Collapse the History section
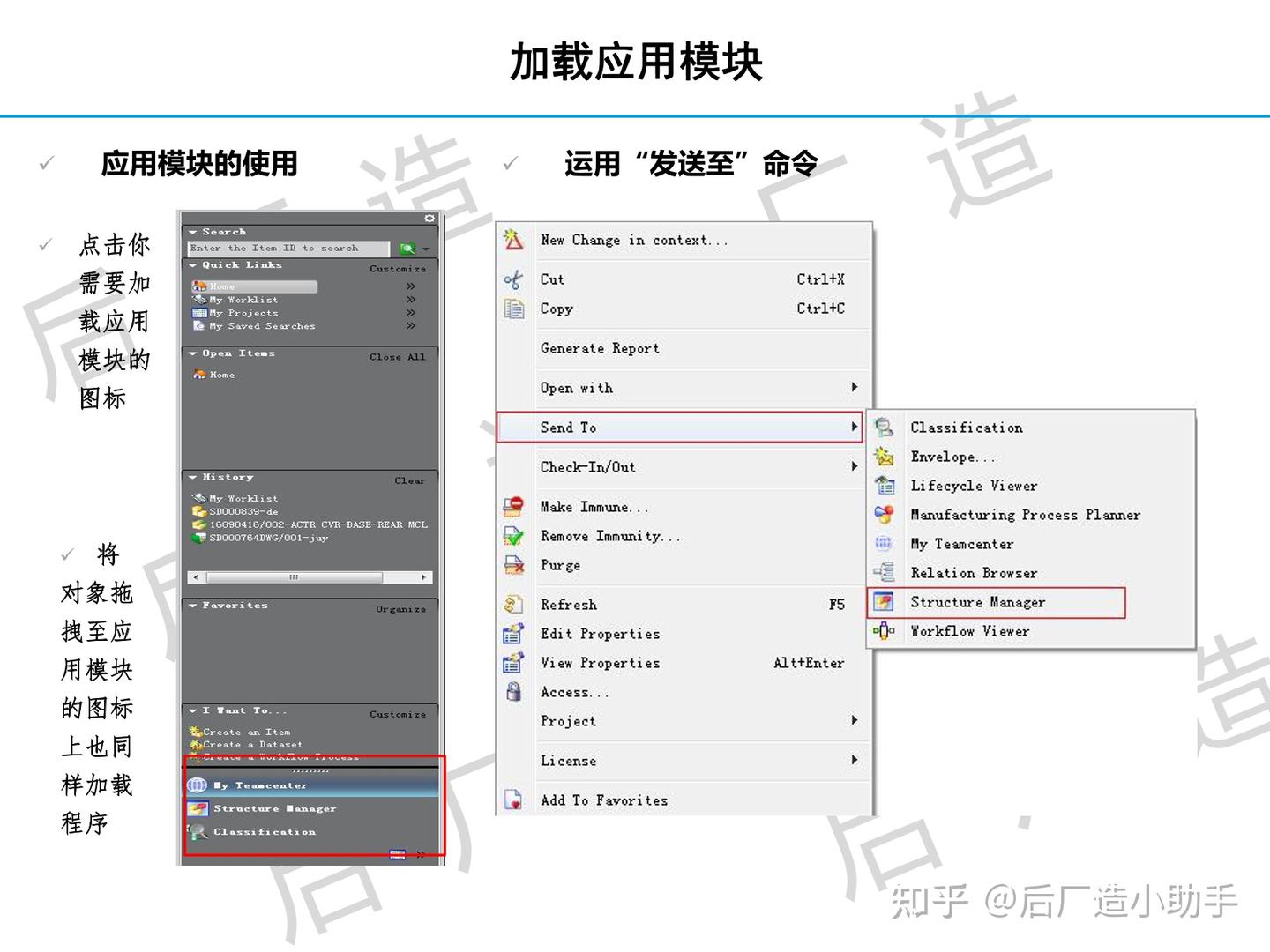This screenshot has height=952, width=1270. [x=194, y=477]
